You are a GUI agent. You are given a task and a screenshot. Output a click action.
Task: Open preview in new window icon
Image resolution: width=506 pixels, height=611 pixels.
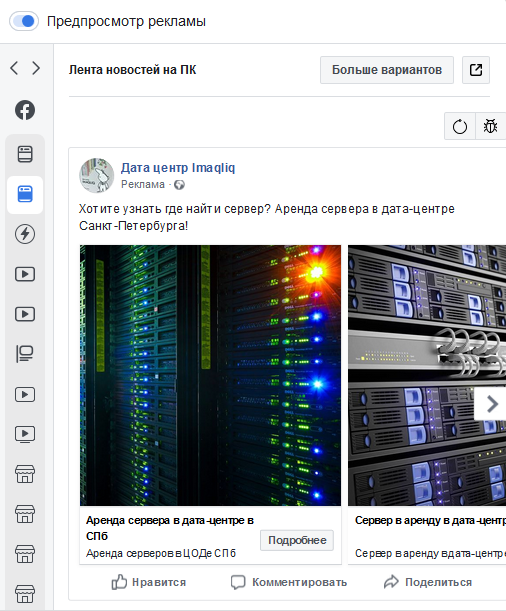(x=476, y=70)
